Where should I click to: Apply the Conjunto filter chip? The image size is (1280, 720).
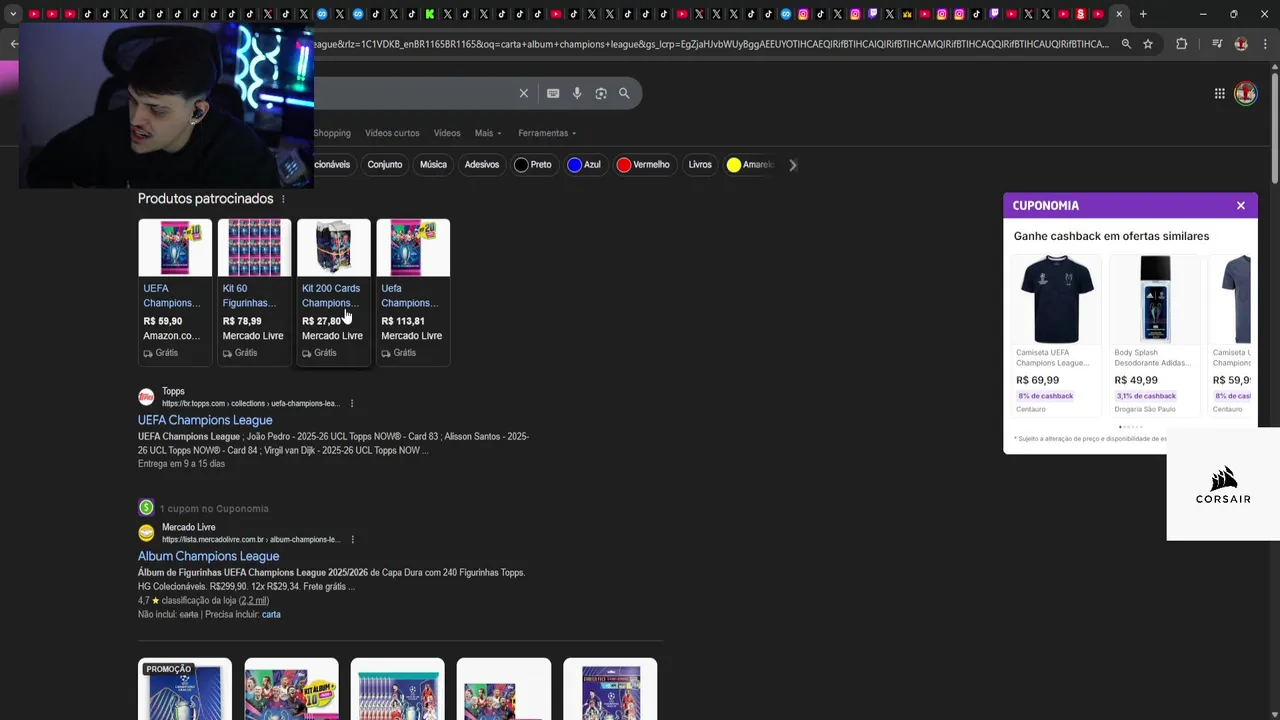point(385,165)
